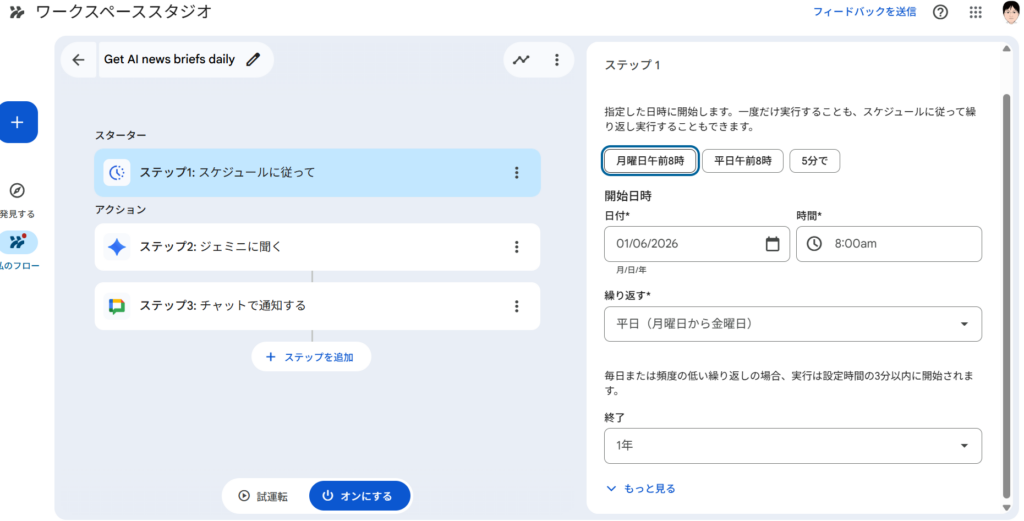The image size is (1024, 521).
Task: Click the back arrow beside flow title
Action: [x=78, y=60]
